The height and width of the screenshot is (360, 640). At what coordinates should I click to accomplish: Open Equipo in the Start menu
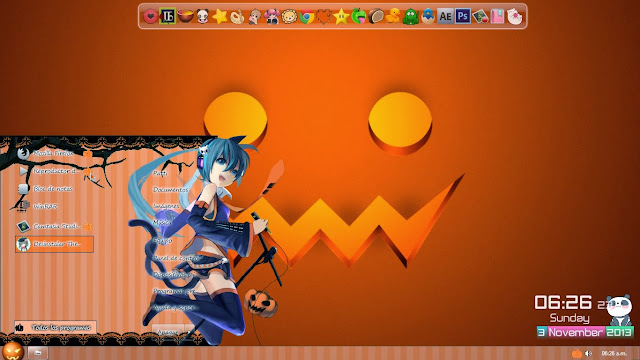[x=162, y=241]
